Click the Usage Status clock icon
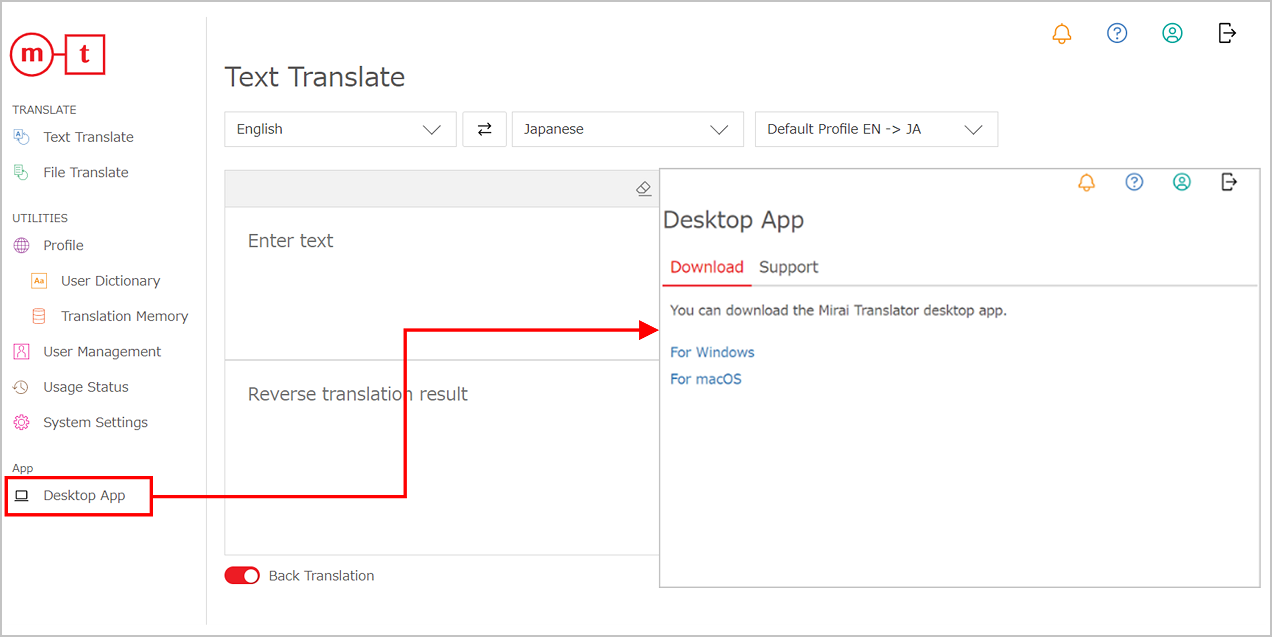 (21, 387)
